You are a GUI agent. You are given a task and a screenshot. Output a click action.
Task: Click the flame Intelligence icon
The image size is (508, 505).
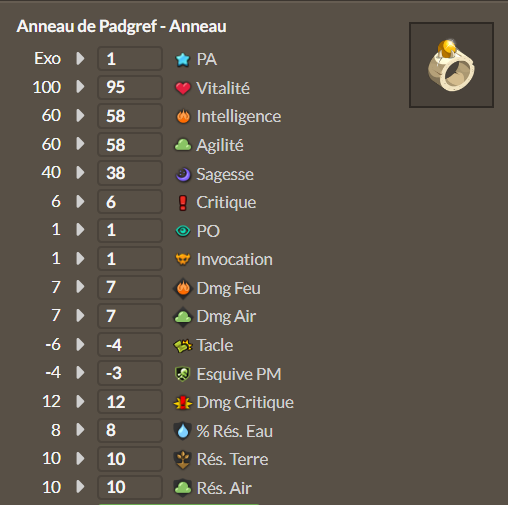[183, 117]
